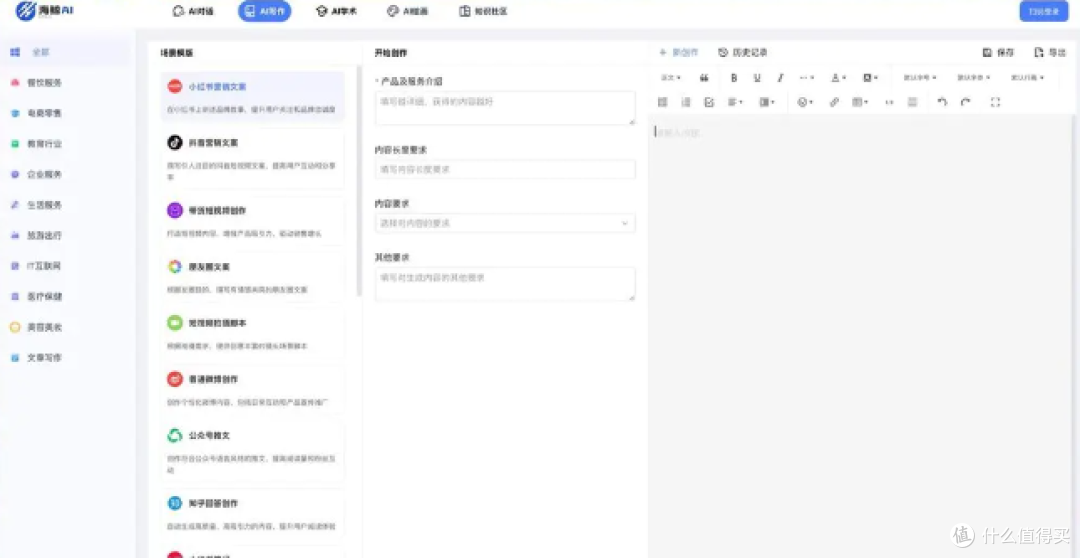Open the 正文 paragraph style dropdown
Image resolution: width=1080 pixels, height=558 pixels.
671,78
